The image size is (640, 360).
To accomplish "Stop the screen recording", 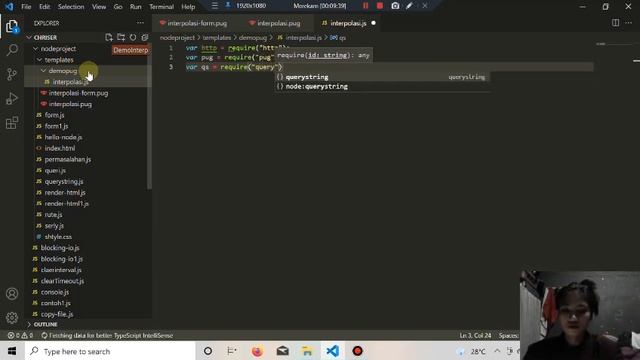I will click(380, 6).
